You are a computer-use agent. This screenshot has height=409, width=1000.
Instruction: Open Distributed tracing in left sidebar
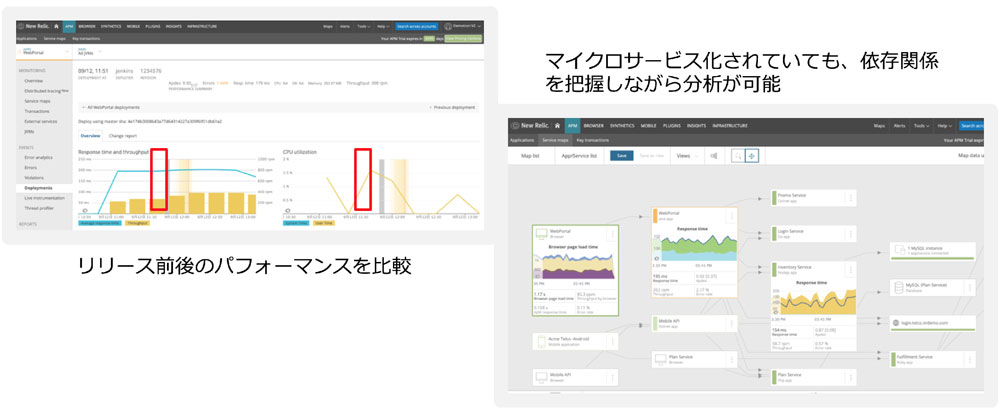pos(45,91)
